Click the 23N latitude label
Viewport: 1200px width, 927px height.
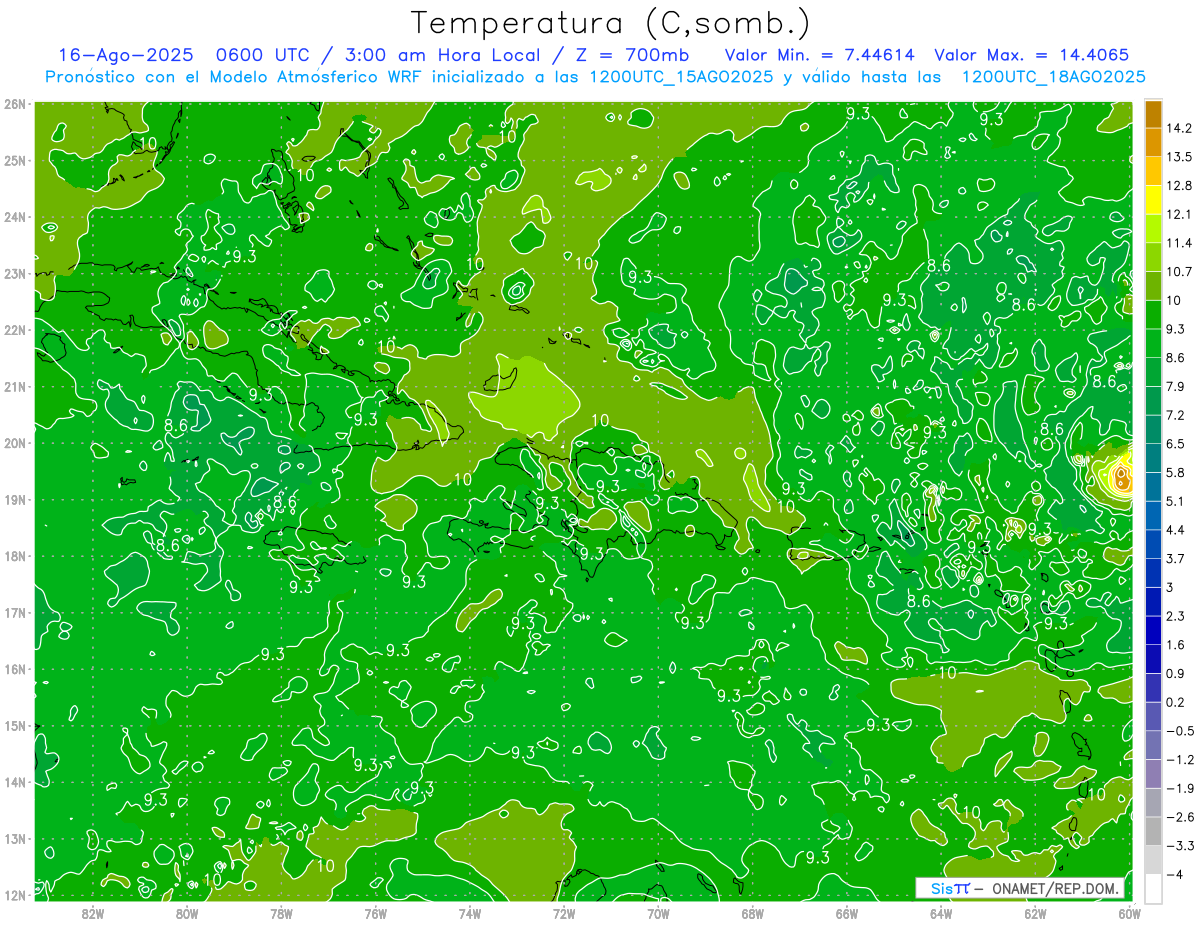15,273
